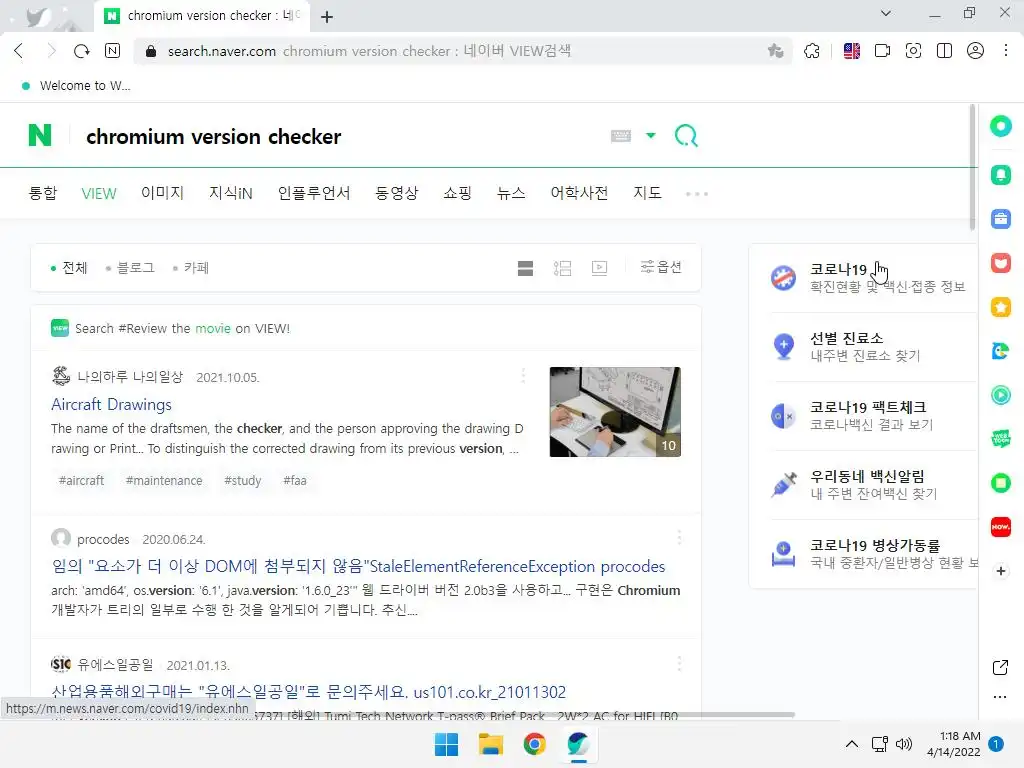Open the Windows Start menu
Image resolution: width=1024 pixels, height=768 pixels.
[447, 744]
